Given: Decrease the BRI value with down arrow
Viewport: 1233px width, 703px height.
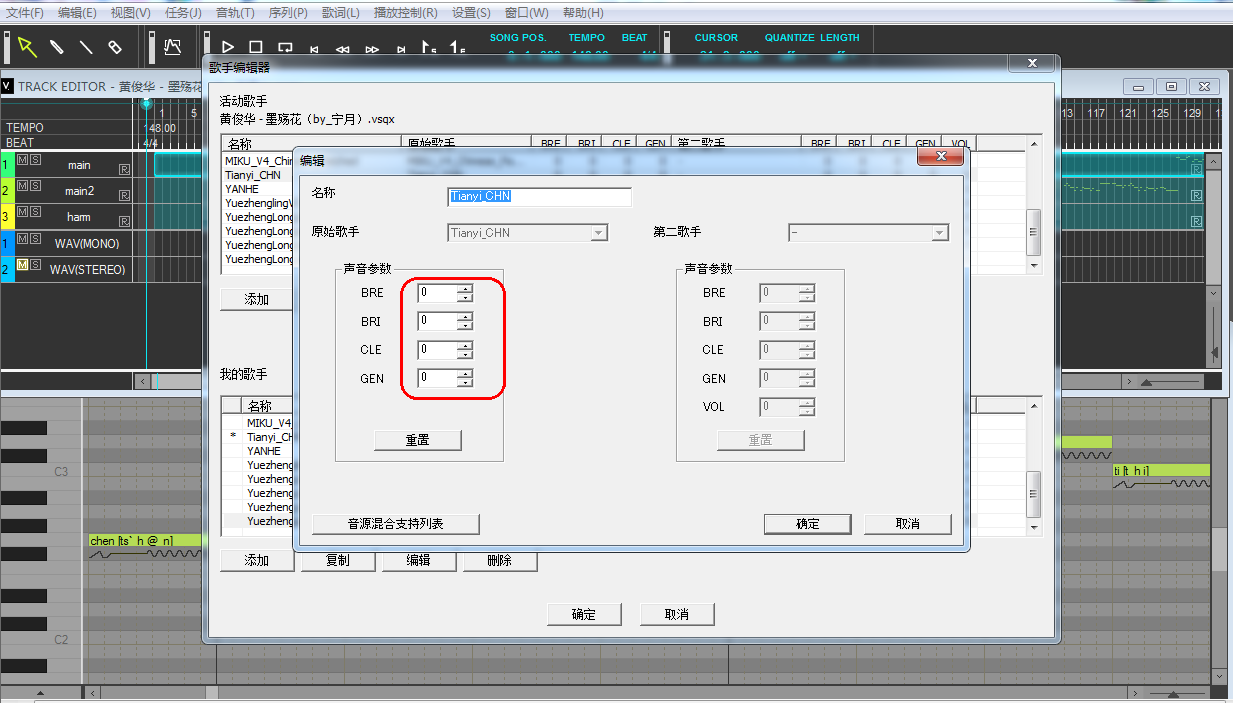Looking at the screenshot, I should 465,326.
